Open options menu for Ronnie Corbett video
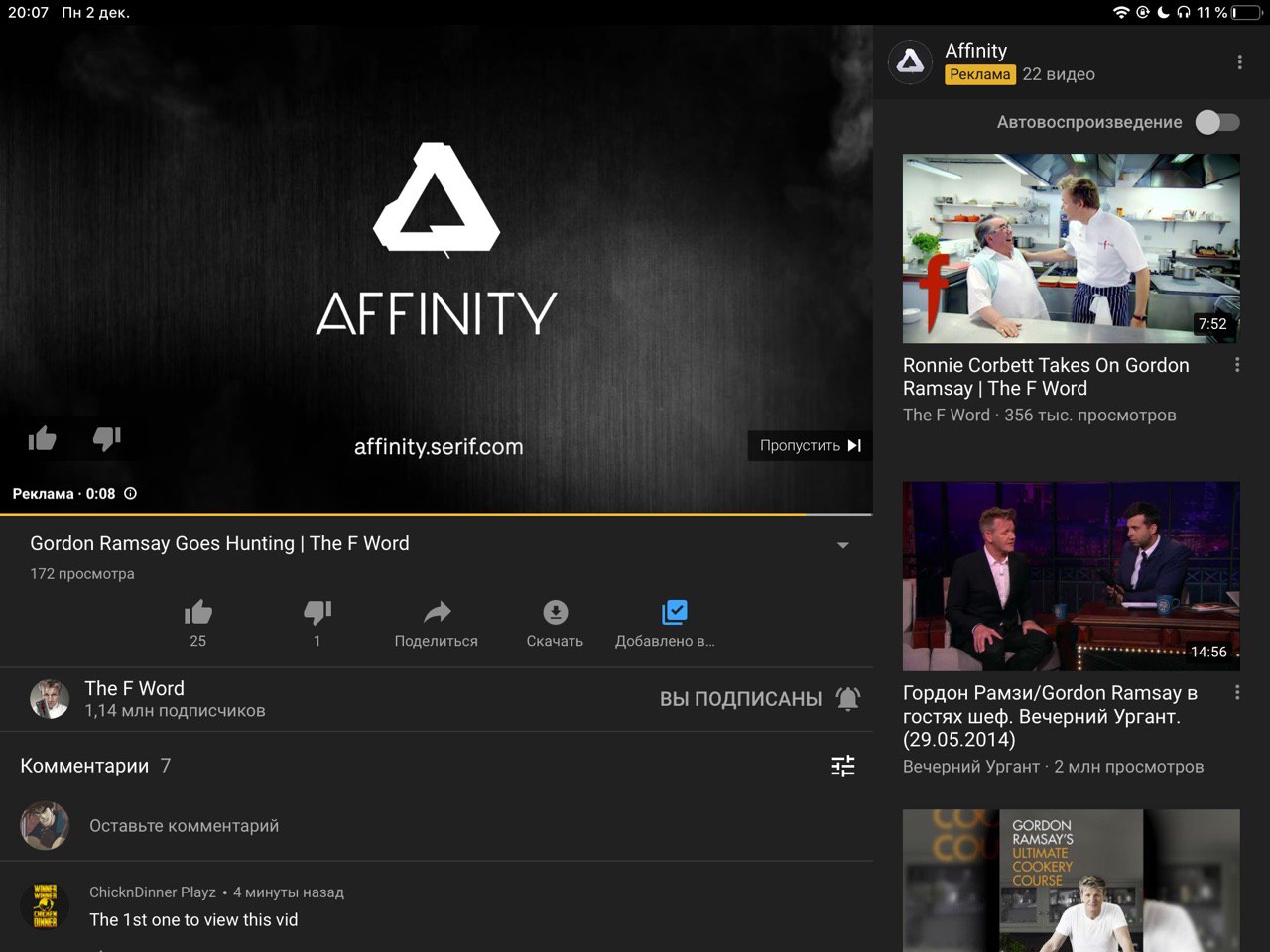The height and width of the screenshot is (952, 1270). [1237, 365]
